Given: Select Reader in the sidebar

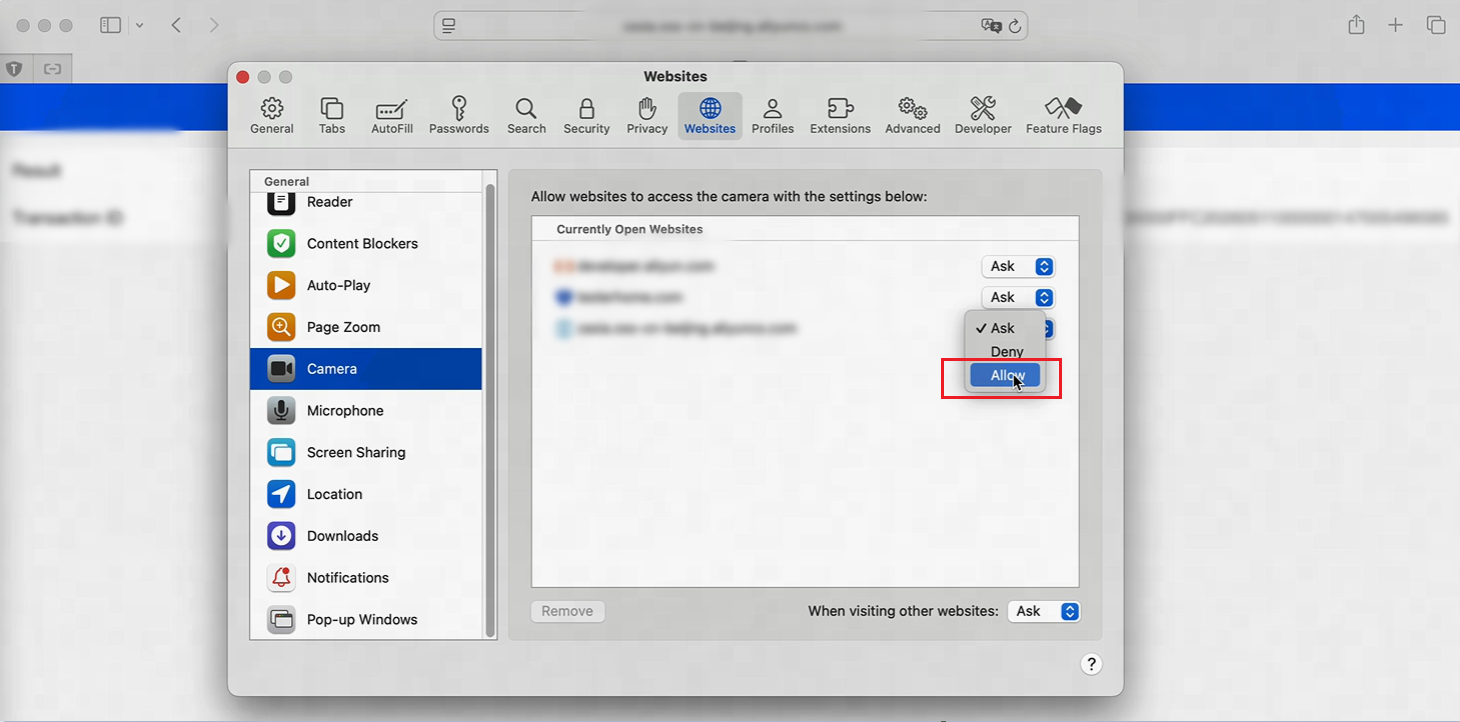Looking at the screenshot, I should click(x=366, y=202).
